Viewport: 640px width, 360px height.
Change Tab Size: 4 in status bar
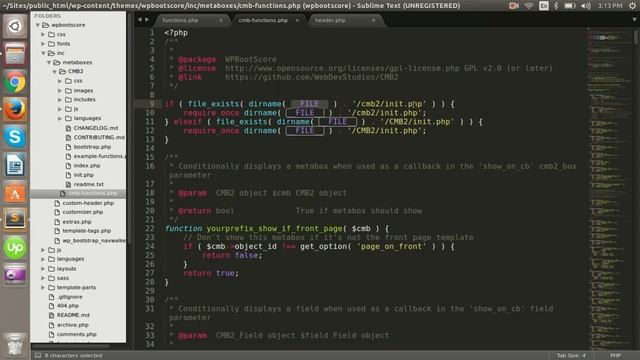point(571,356)
